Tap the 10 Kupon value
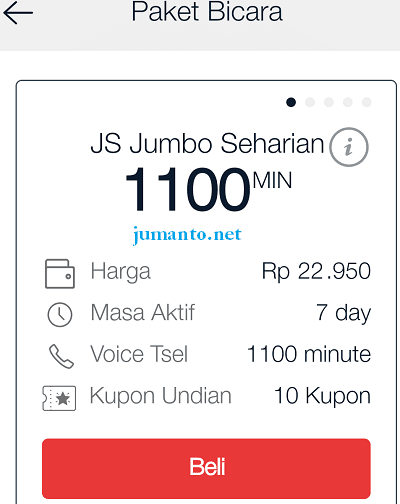 (322, 396)
